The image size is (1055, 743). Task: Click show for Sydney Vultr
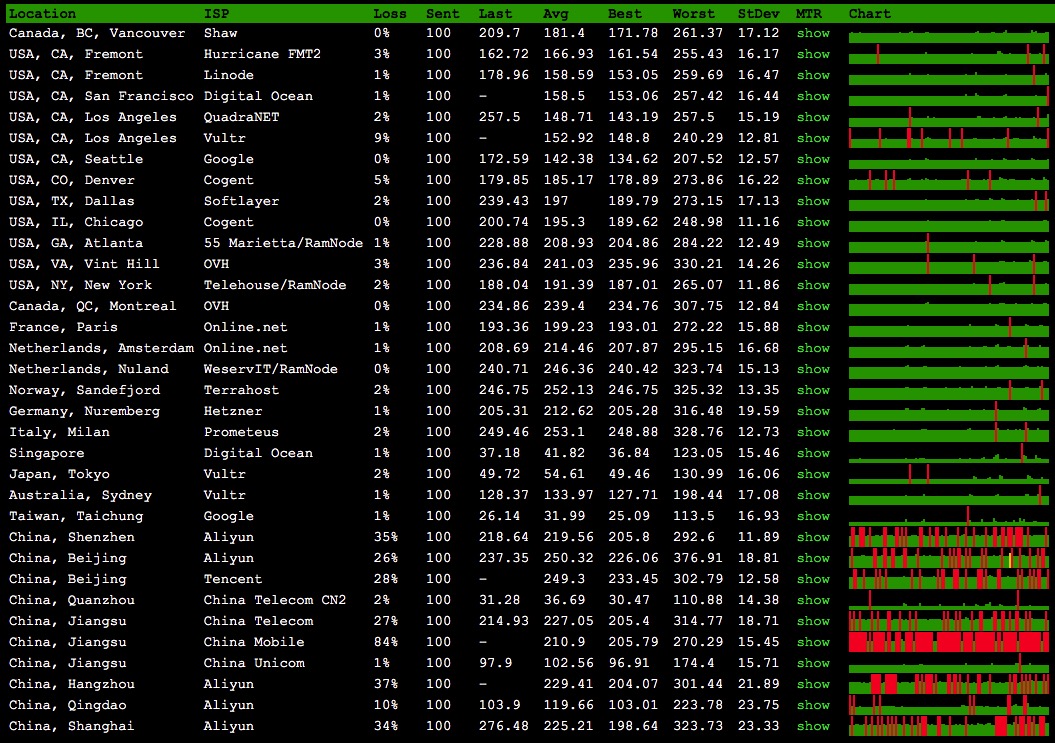tap(813, 495)
